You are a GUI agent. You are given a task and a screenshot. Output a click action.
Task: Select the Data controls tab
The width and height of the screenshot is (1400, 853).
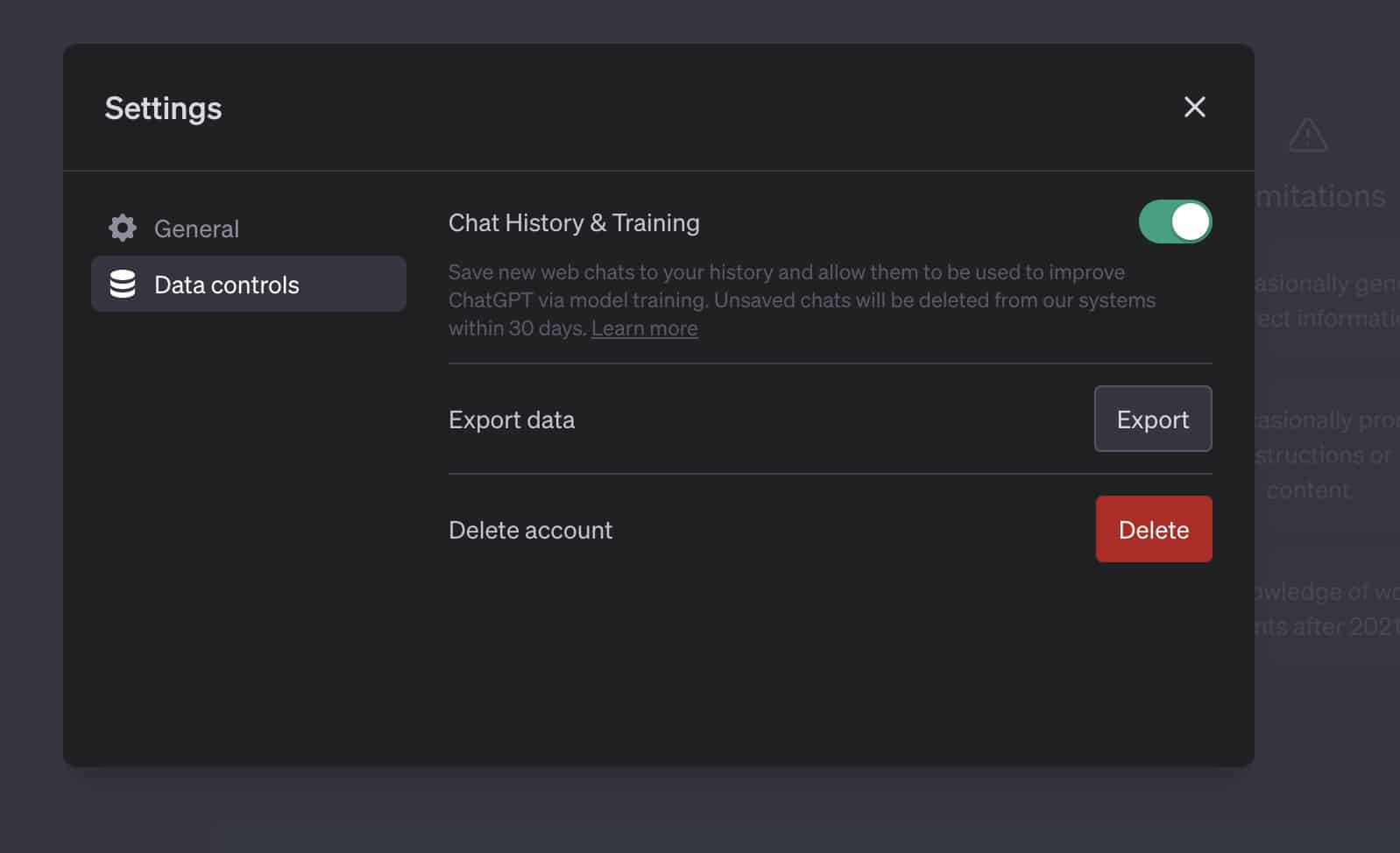[249, 284]
